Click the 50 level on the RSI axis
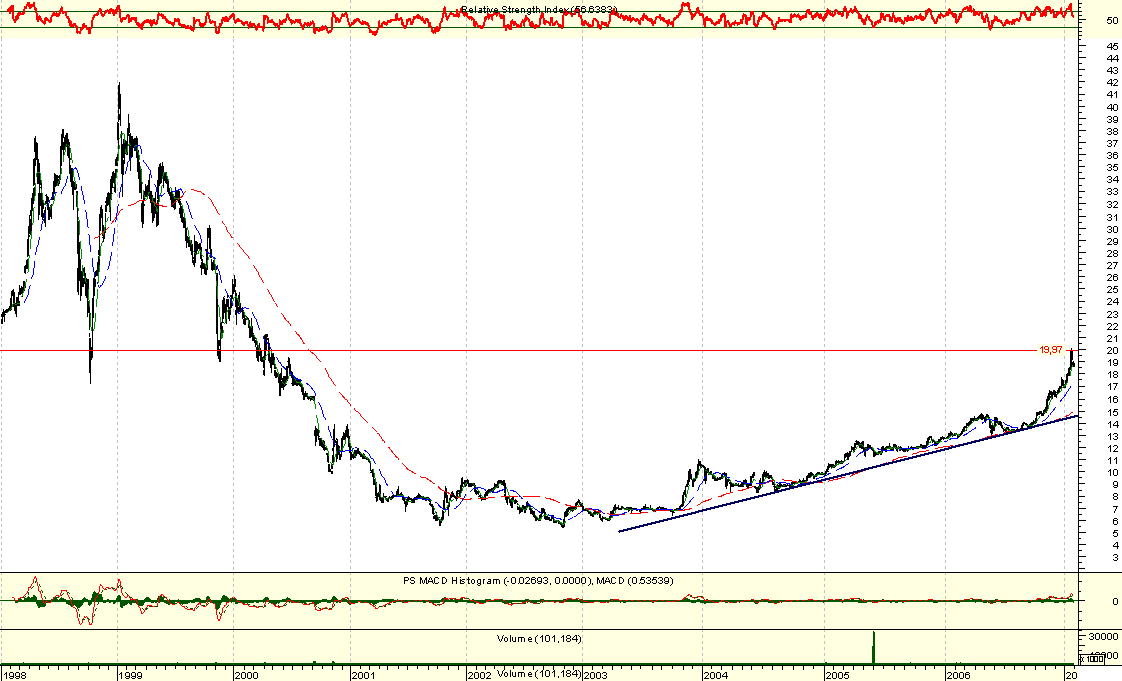 [1112, 21]
